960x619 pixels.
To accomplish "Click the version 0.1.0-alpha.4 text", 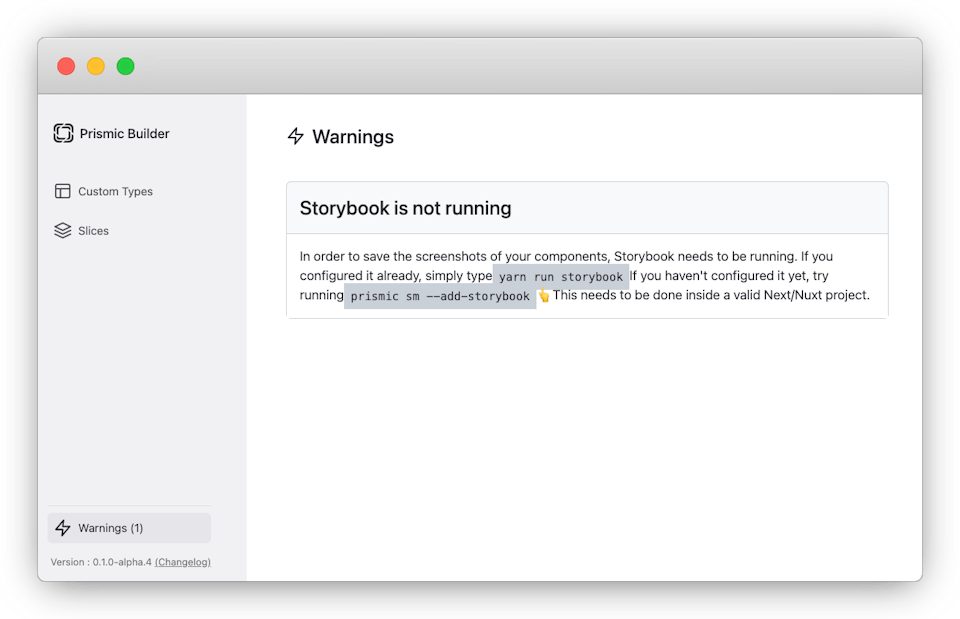I will [101, 562].
